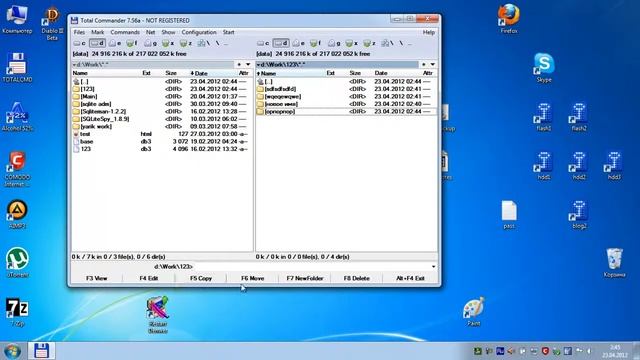Click the Alt+F4 Exit button
Viewport: 640px width, 360px height.
410,278
